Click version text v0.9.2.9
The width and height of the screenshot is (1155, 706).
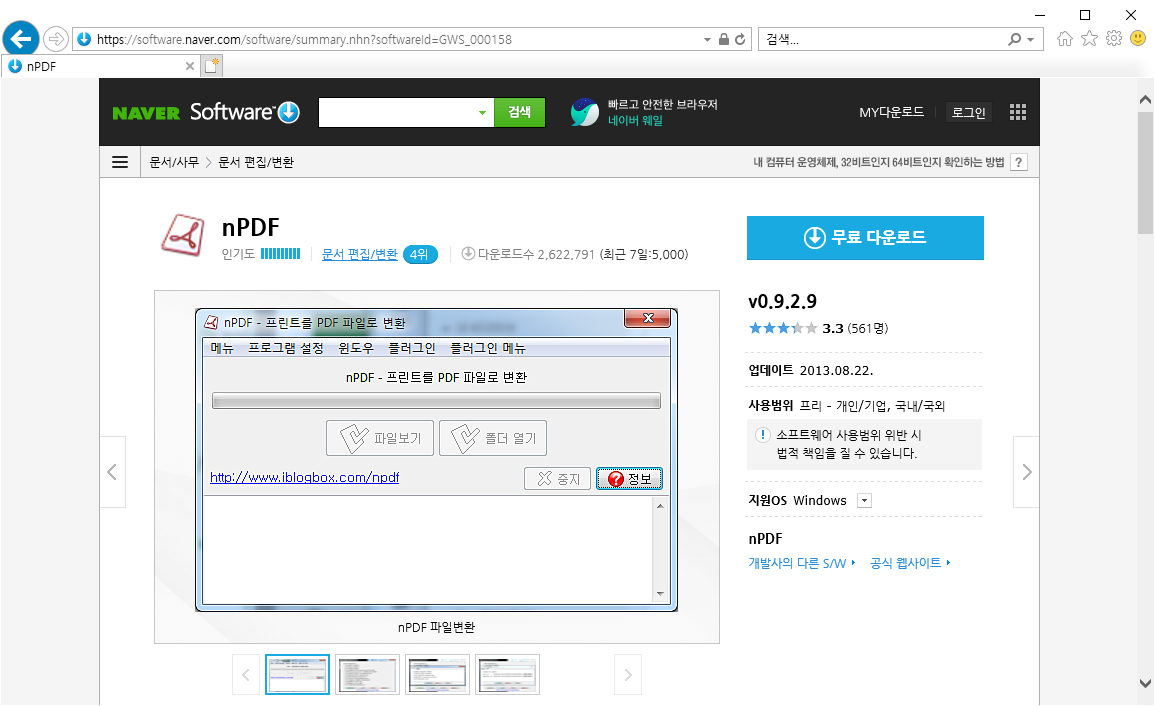pyautogui.click(x=782, y=301)
